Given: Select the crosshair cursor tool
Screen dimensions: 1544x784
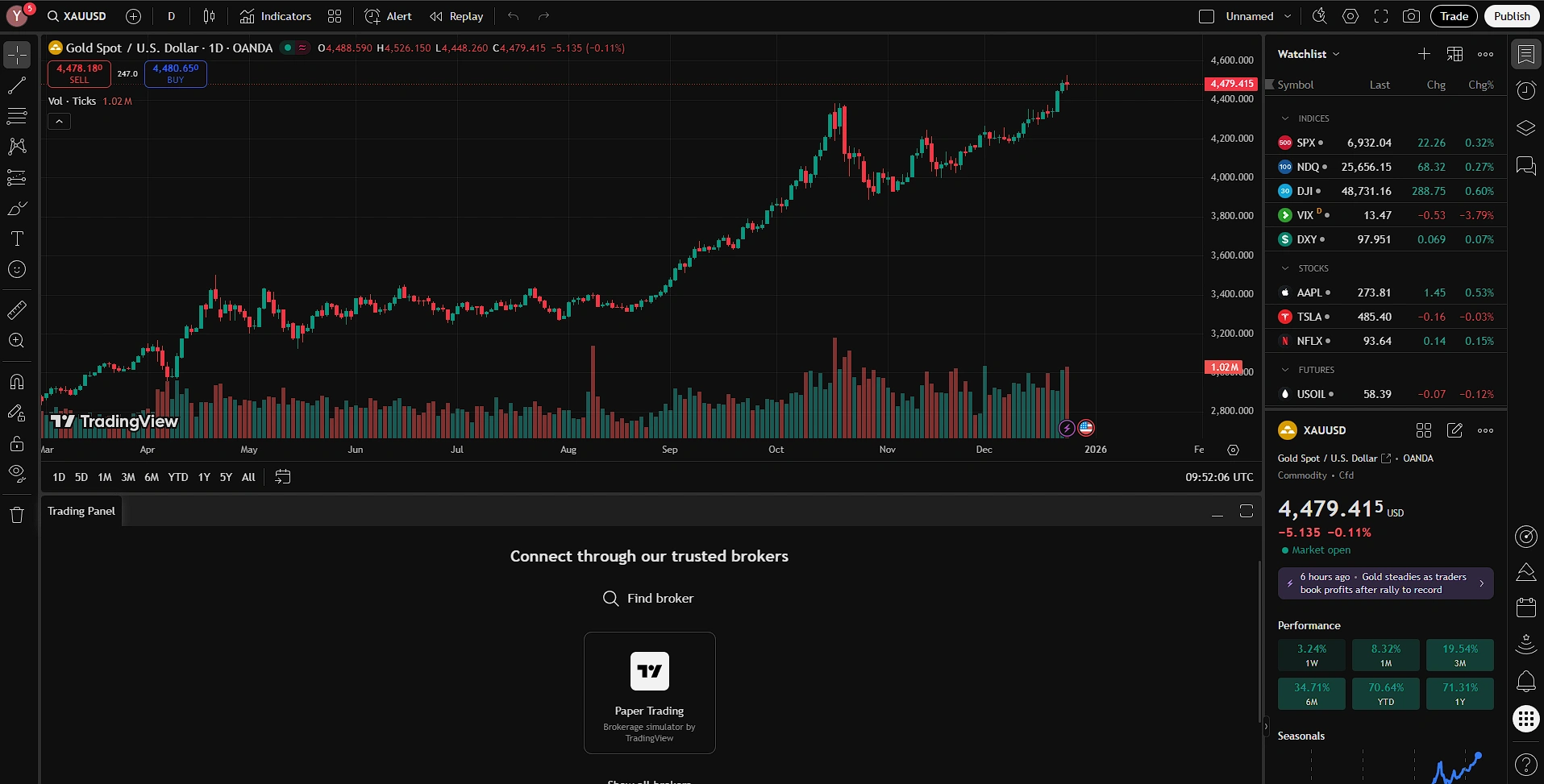Looking at the screenshot, I should (17, 55).
